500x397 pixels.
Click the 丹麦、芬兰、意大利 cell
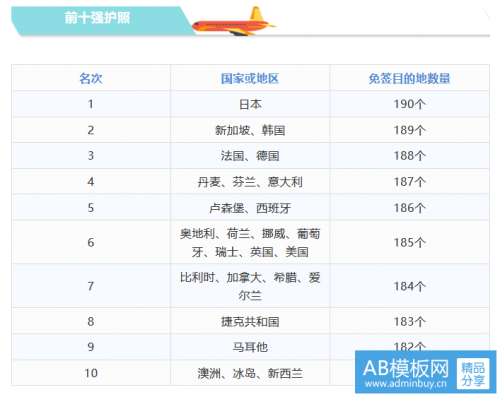click(x=250, y=182)
